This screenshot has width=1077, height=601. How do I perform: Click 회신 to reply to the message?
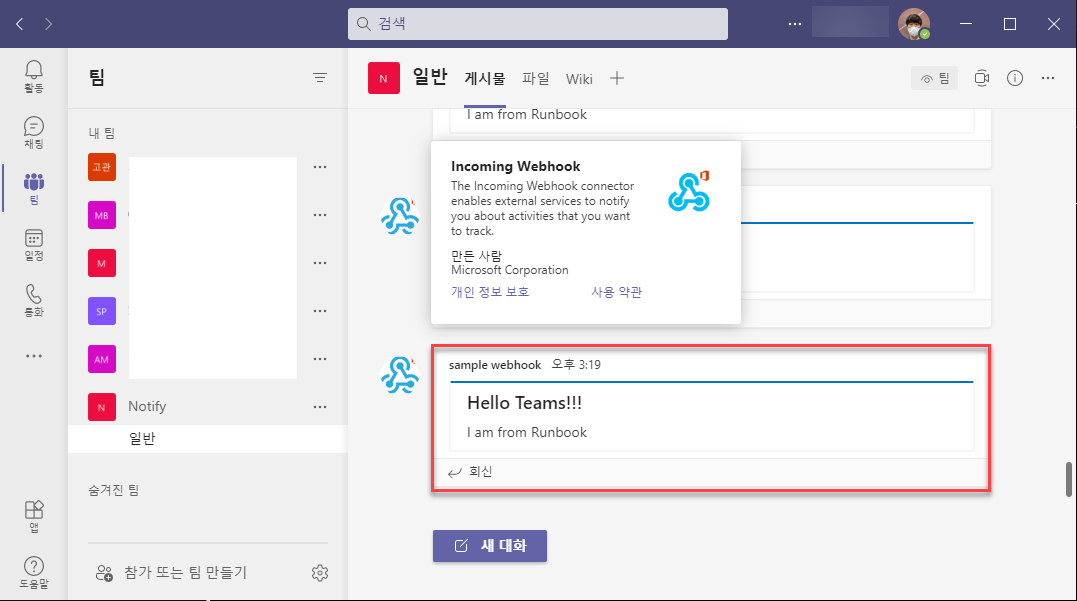click(471, 472)
